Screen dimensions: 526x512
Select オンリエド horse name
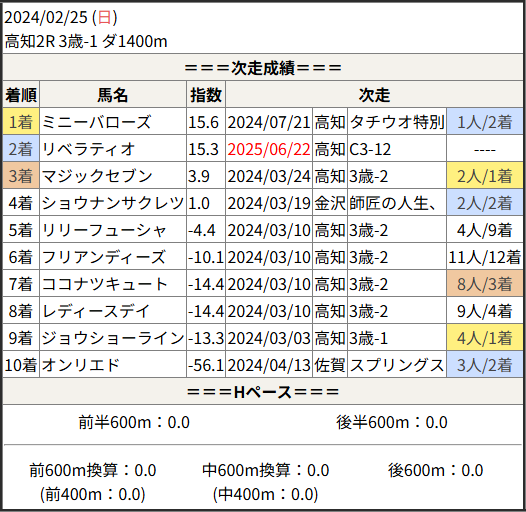81,365
